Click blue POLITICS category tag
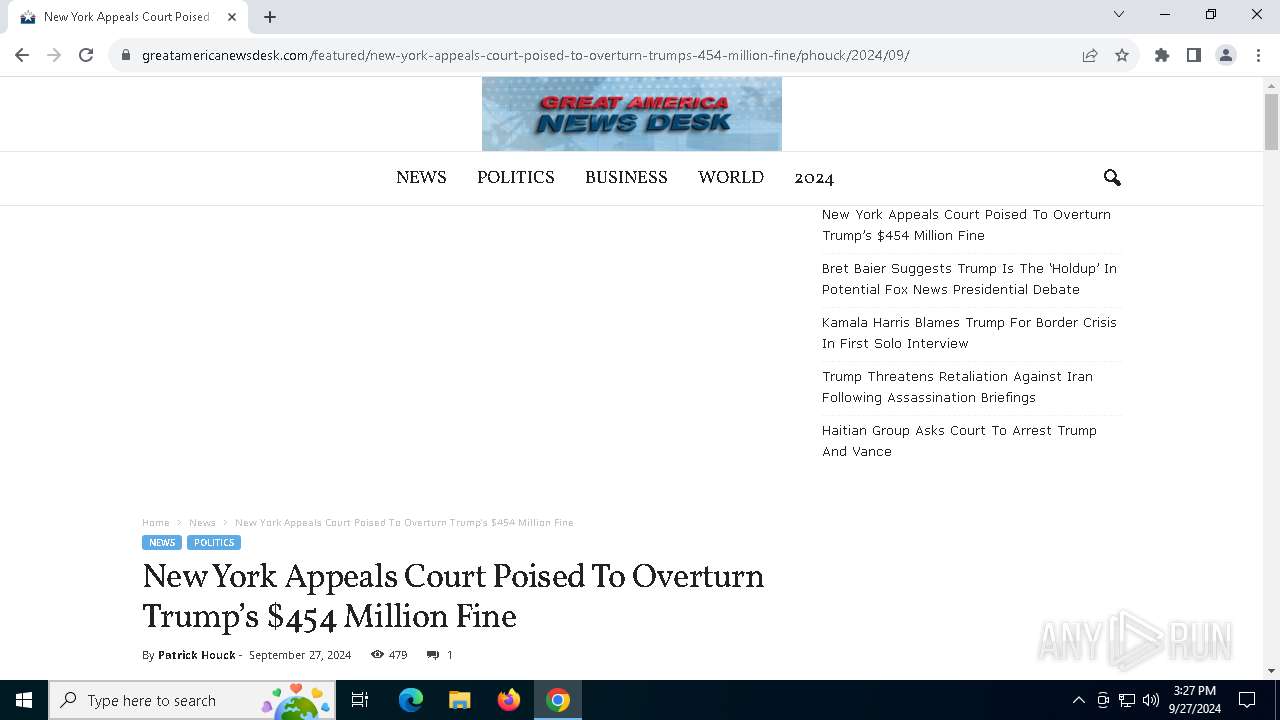Viewport: 1280px width, 720px height. tap(214, 543)
